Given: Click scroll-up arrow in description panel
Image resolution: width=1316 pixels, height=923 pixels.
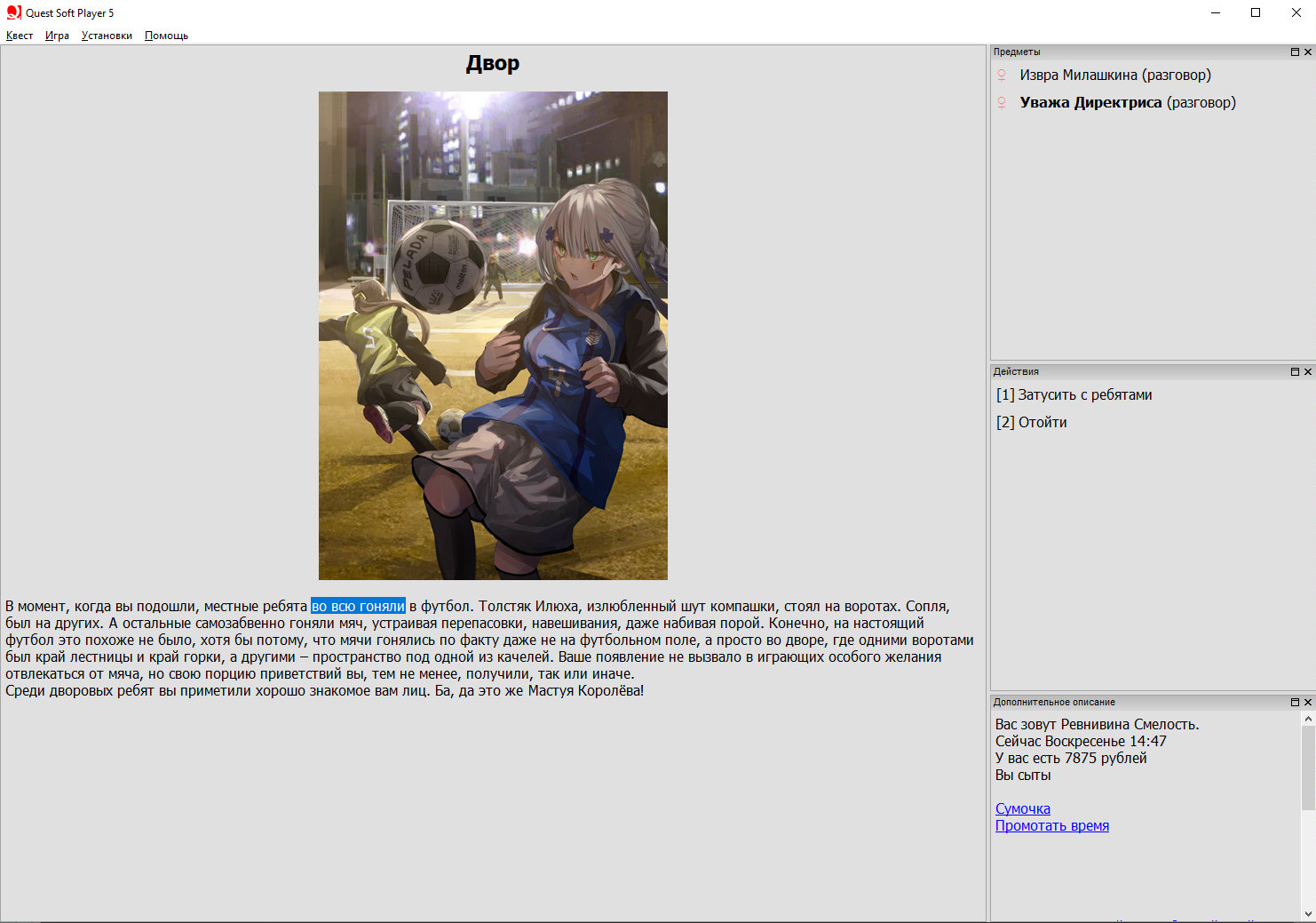Looking at the screenshot, I should pyautogui.click(x=1308, y=719).
